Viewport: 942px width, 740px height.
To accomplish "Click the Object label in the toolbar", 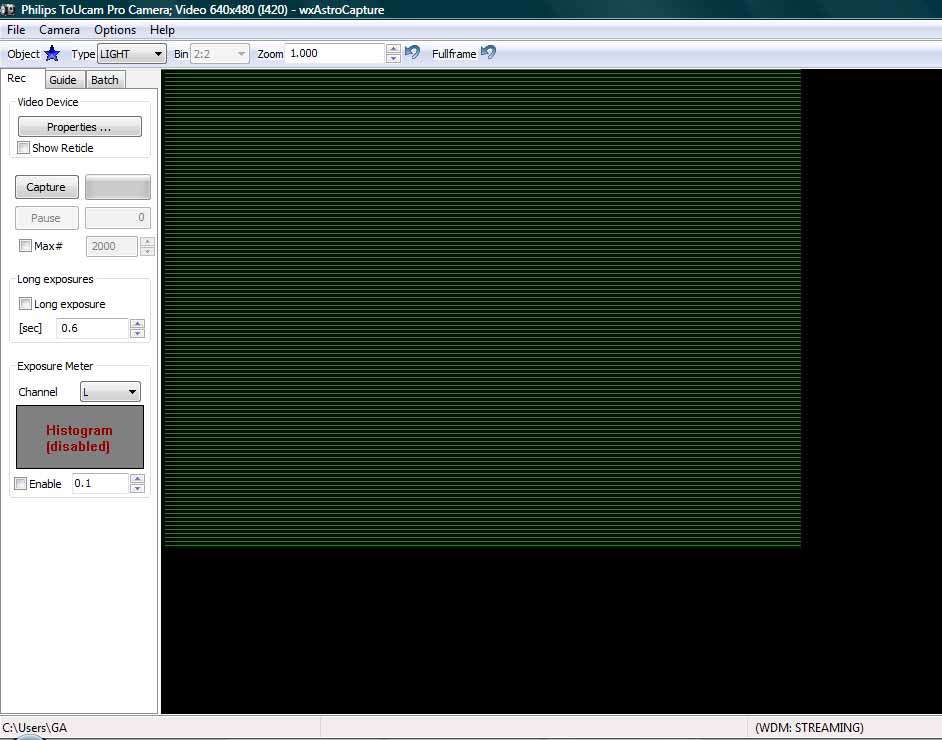I will click(x=23, y=53).
